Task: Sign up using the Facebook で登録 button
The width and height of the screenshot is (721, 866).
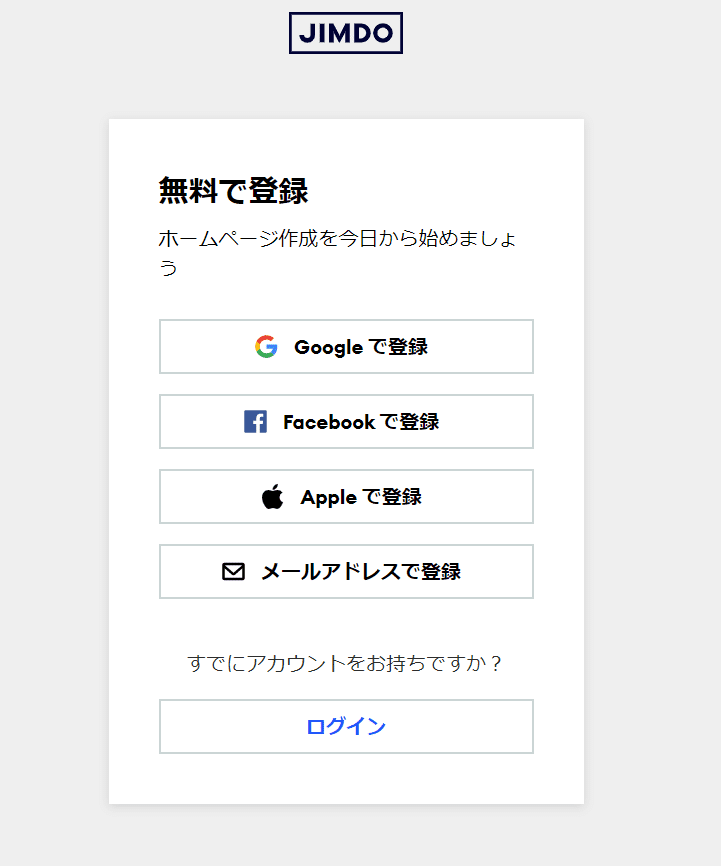Action: tap(346, 421)
